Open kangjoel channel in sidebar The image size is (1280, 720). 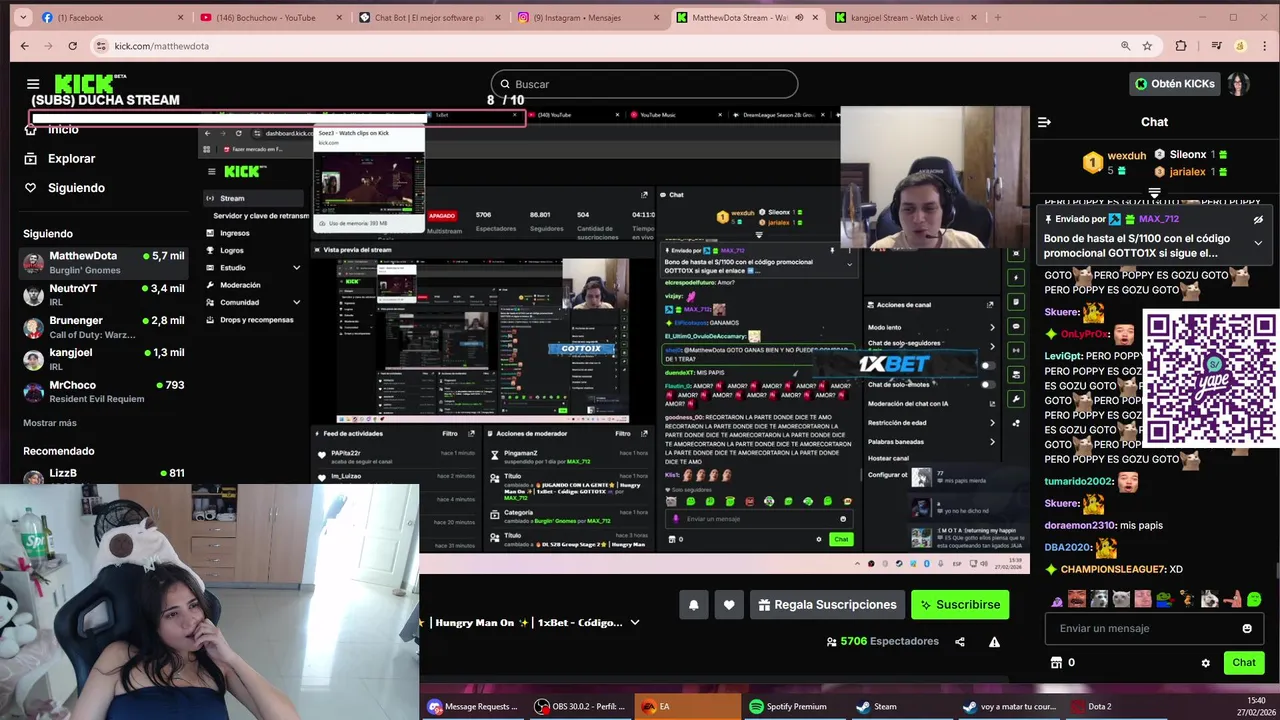[x=104, y=359]
